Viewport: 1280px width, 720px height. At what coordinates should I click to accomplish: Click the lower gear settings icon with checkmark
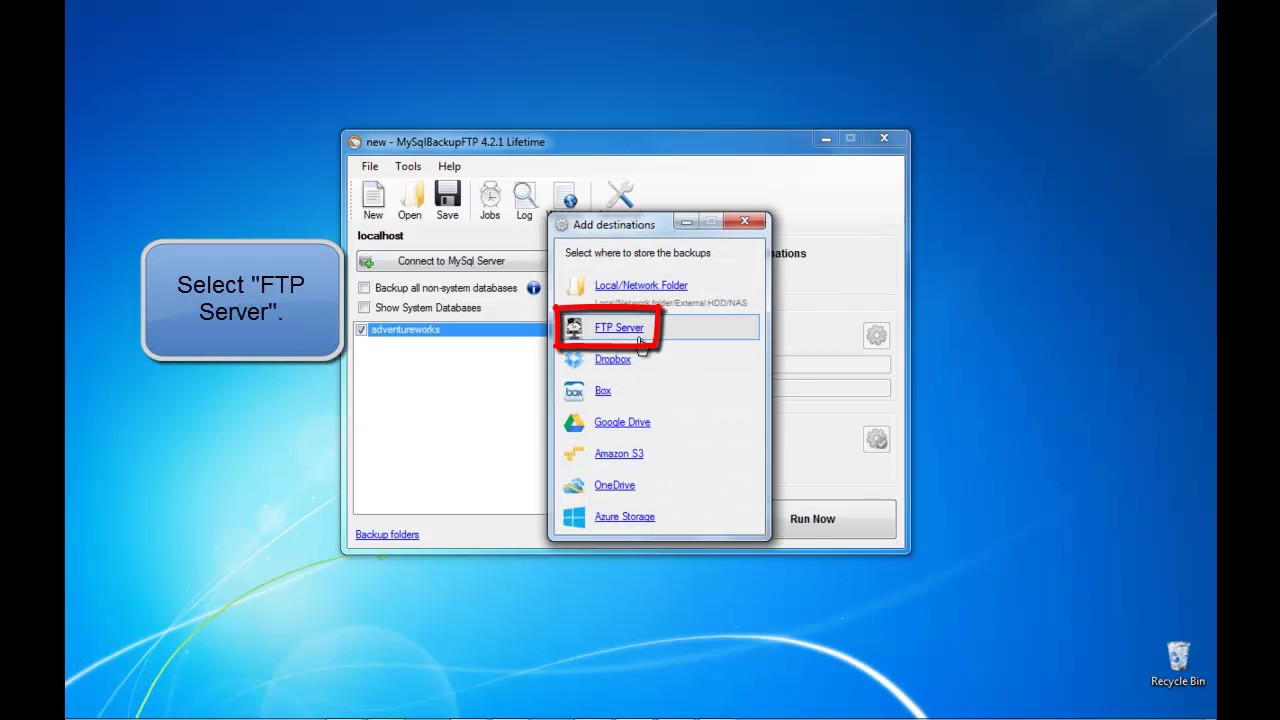877,439
